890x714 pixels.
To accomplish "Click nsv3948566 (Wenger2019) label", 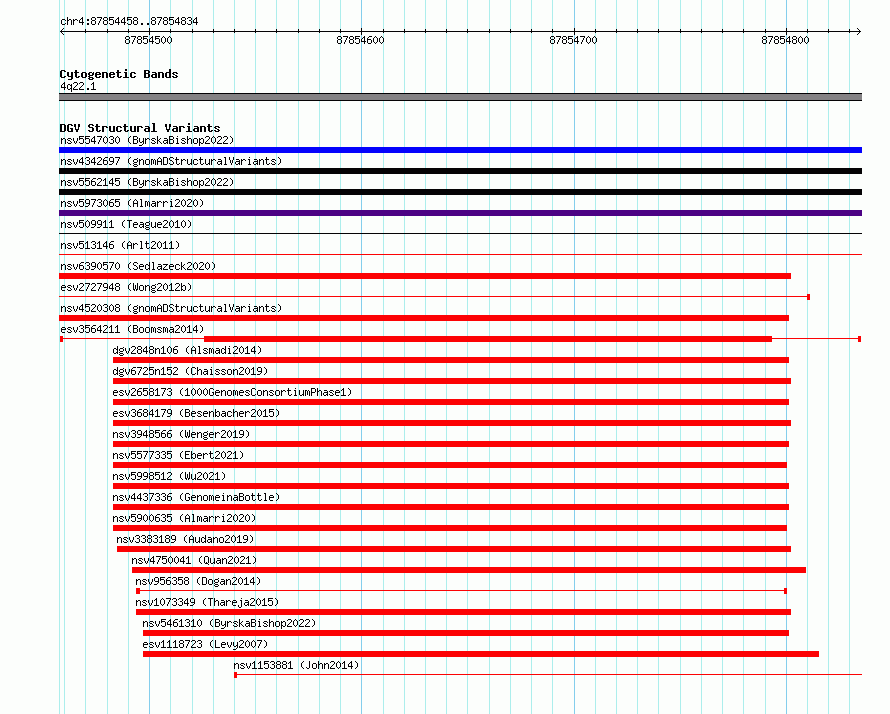I will [x=181, y=434].
